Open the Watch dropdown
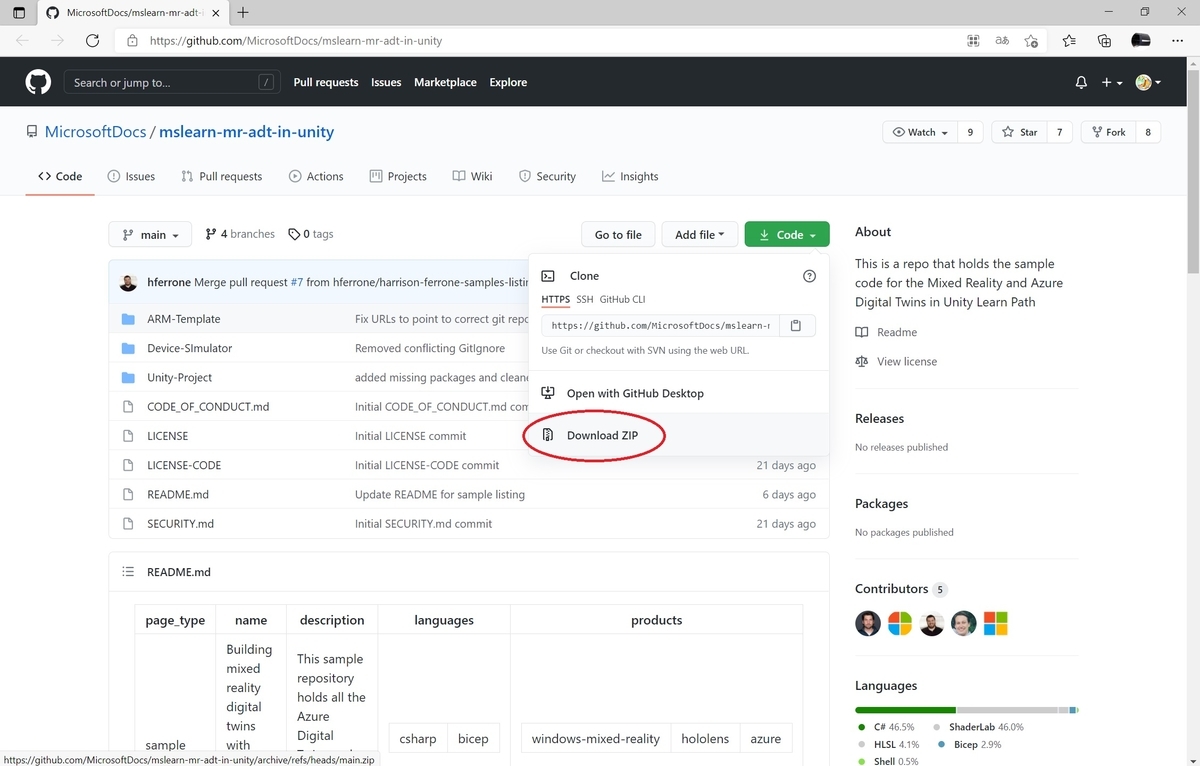The width and height of the screenshot is (1200, 766). click(x=920, y=132)
